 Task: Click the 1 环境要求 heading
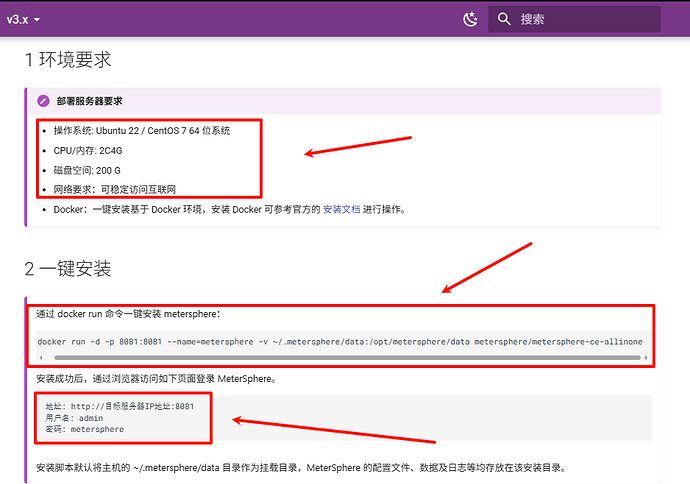tap(68, 60)
